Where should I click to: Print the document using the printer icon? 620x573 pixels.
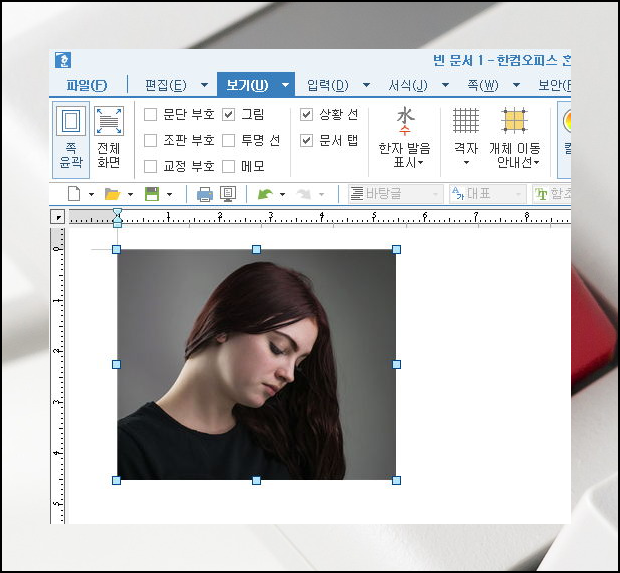pyautogui.click(x=205, y=194)
